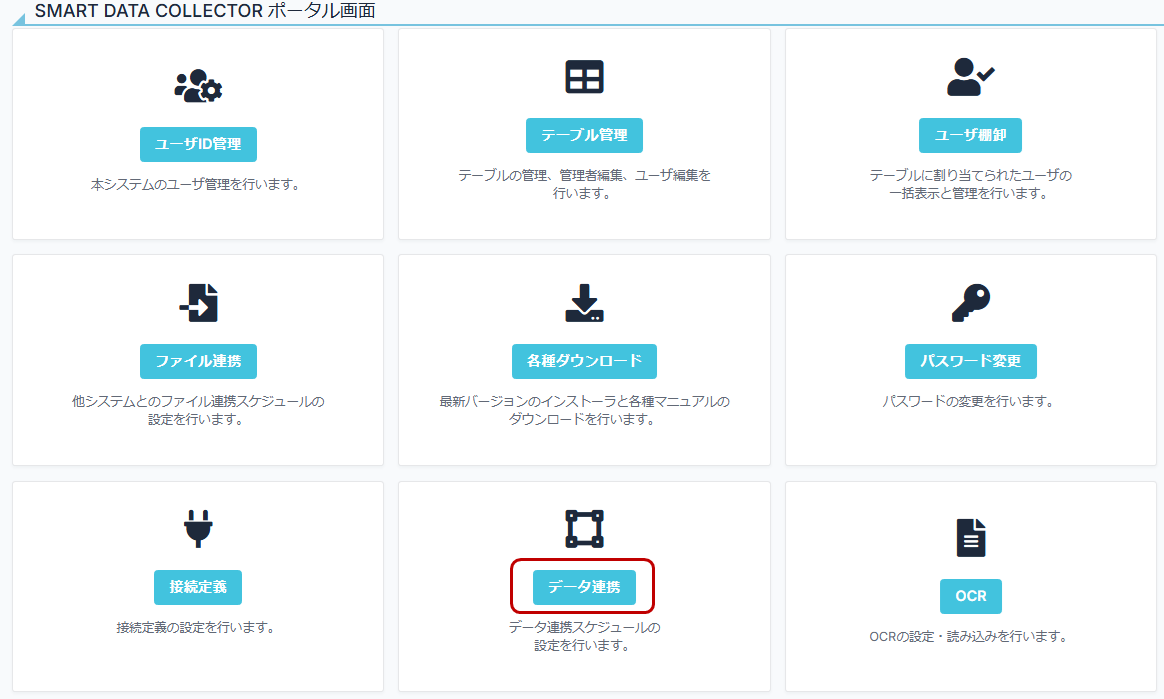Go to ファイル連携 button
1164x699 pixels.
click(198, 361)
